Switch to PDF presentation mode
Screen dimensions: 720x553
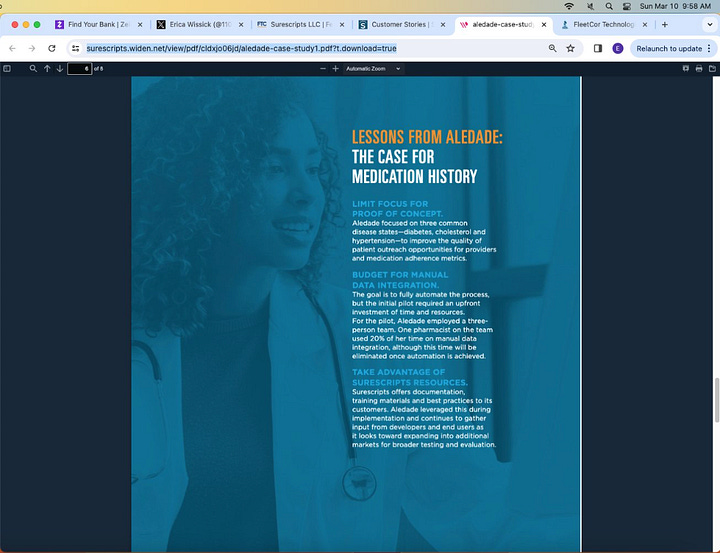tap(686, 69)
